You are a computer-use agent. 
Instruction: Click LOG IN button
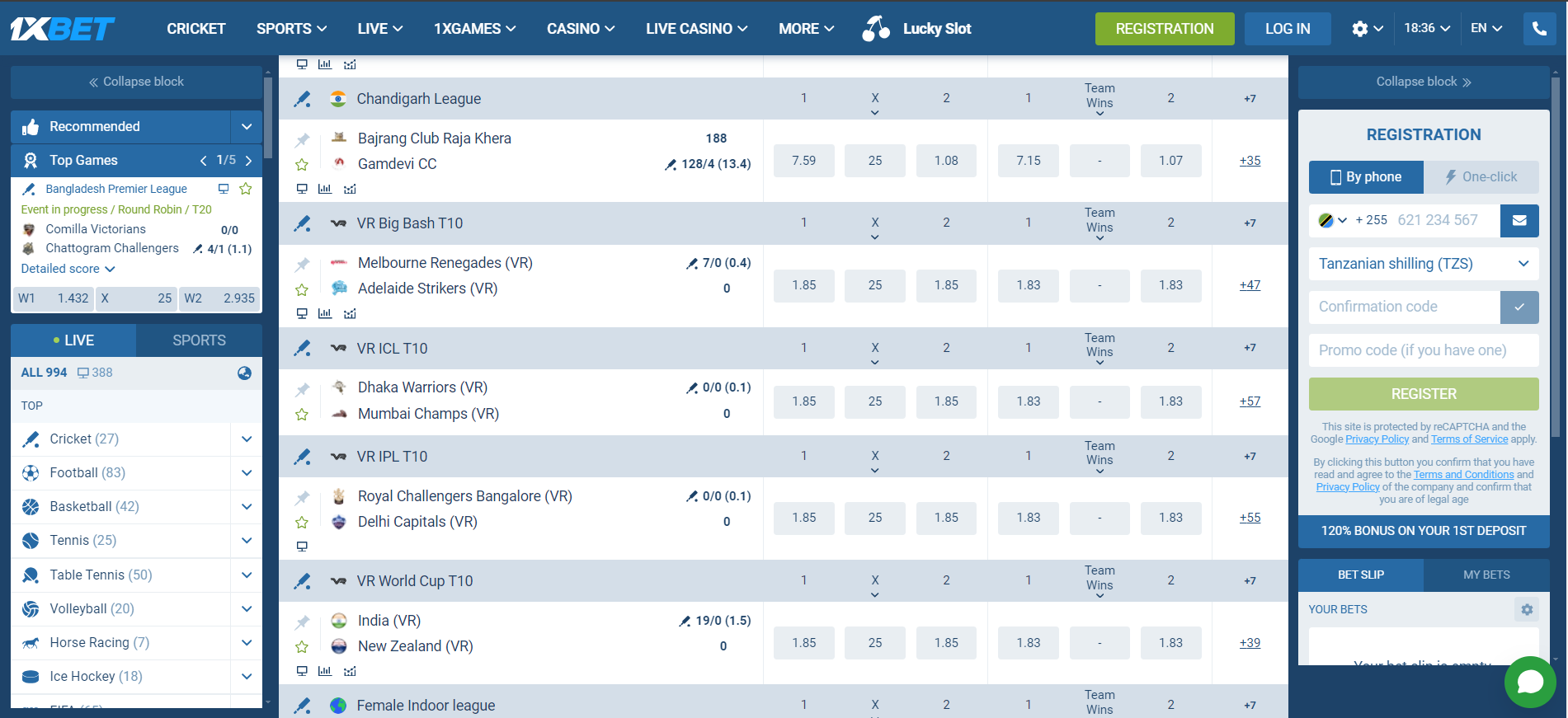click(x=1288, y=29)
